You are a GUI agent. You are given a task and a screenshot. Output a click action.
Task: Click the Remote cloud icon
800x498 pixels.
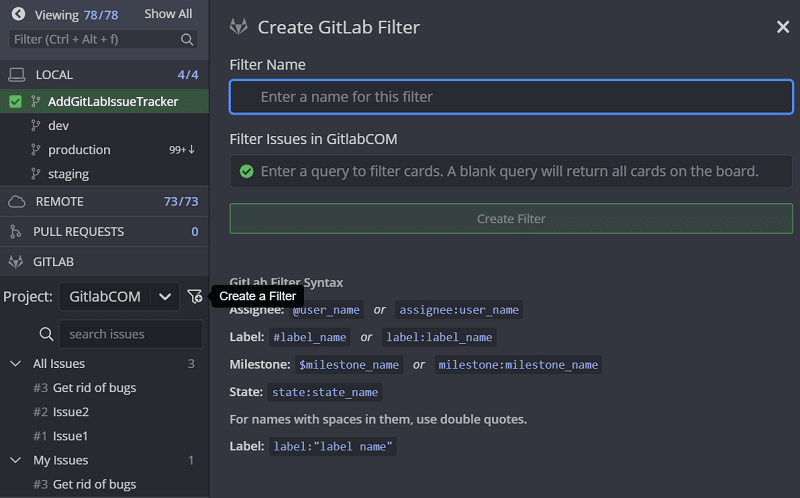pyautogui.click(x=16, y=202)
